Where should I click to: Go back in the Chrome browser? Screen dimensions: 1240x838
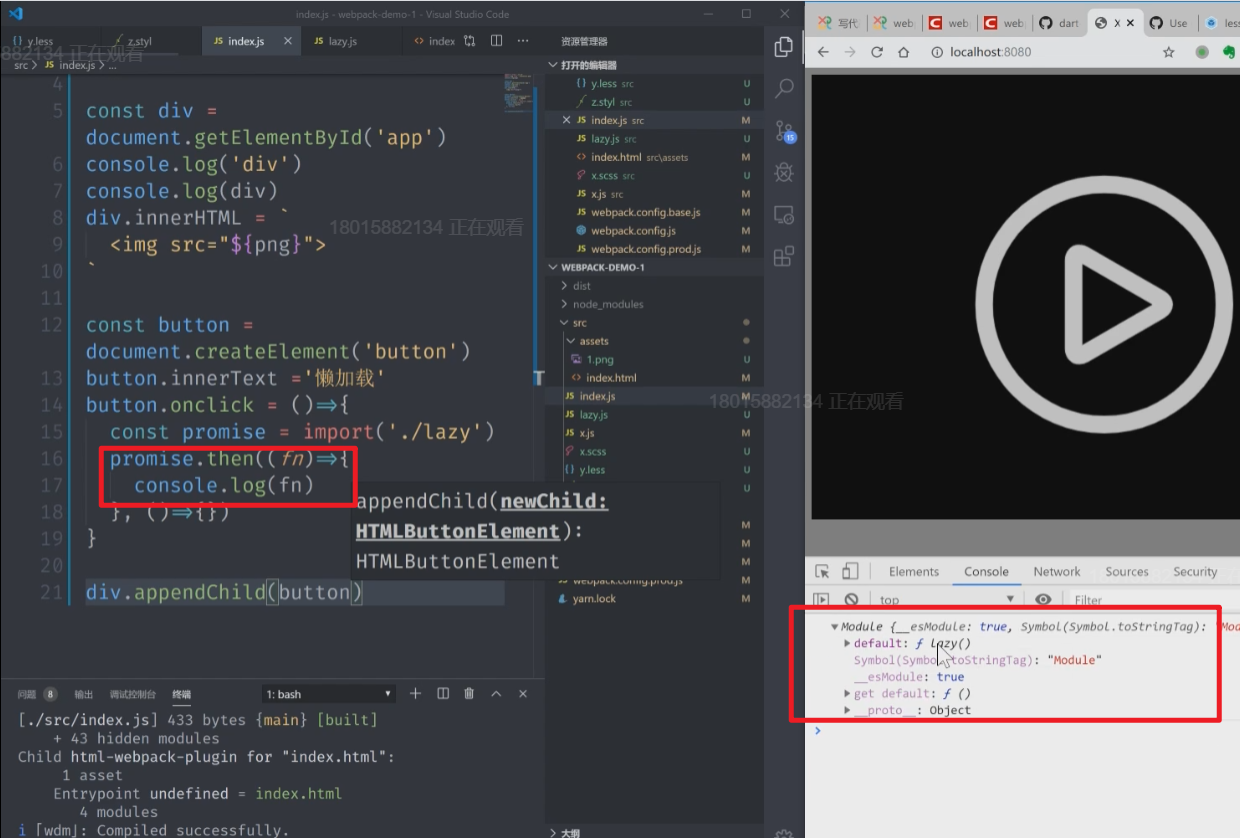(x=823, y=52)
